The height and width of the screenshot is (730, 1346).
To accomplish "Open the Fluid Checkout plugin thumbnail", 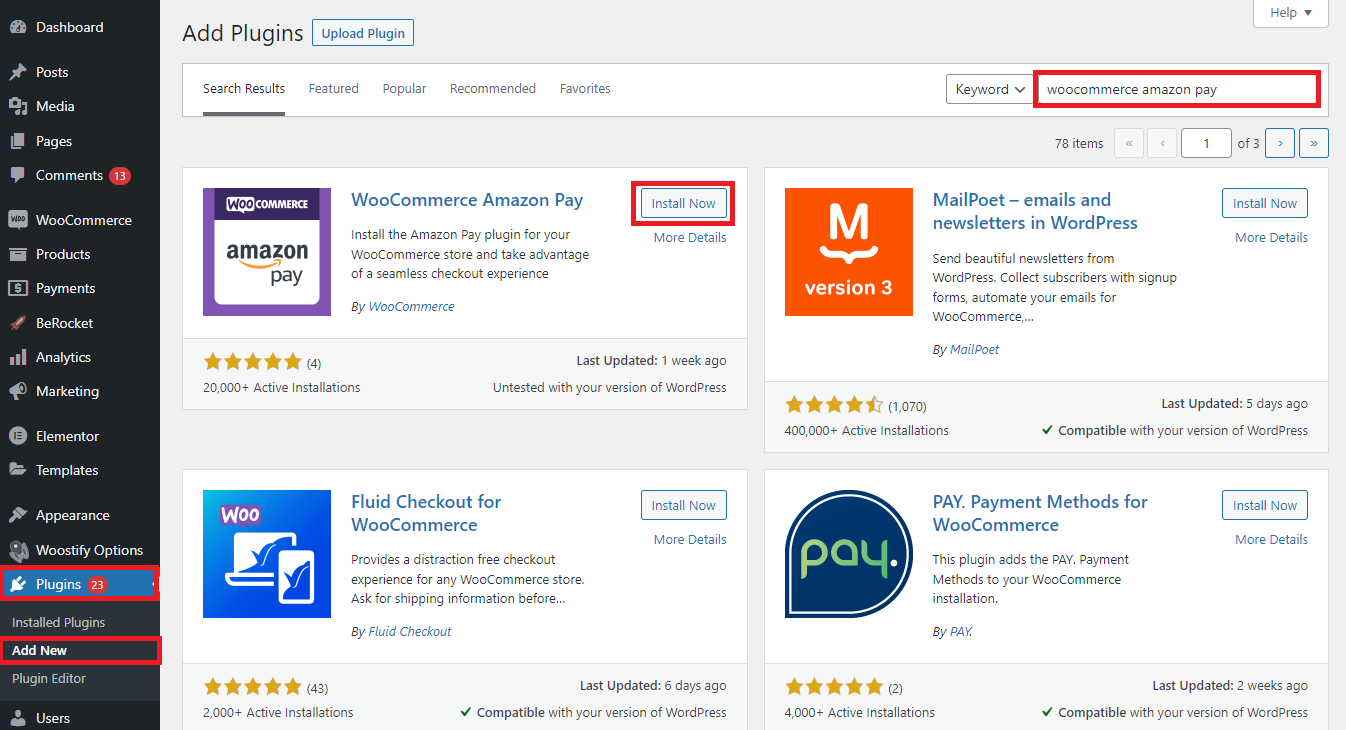I will [x=267, y=554].
